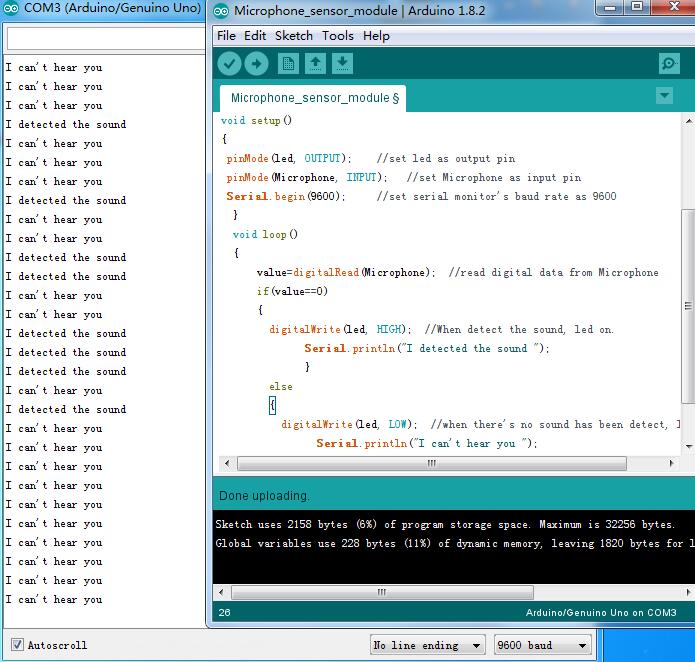Open the Sketch menu

tap(293, 35)
